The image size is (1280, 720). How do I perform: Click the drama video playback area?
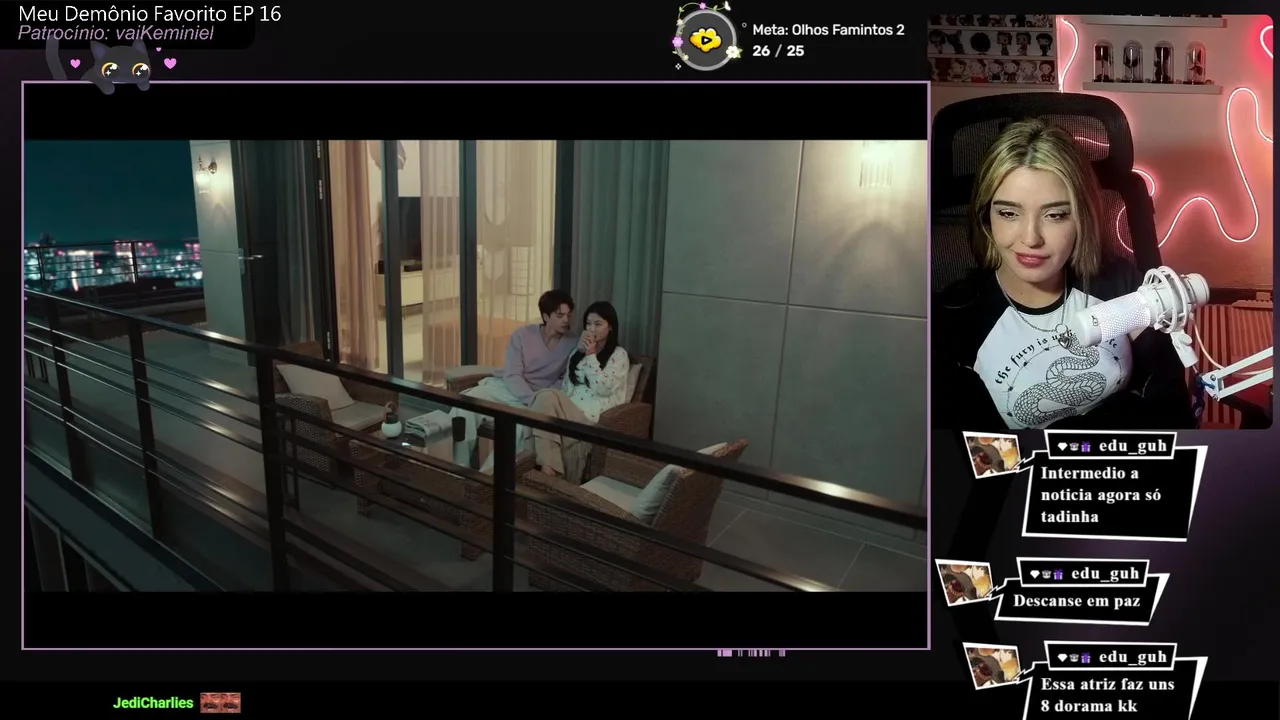[476, 366]
